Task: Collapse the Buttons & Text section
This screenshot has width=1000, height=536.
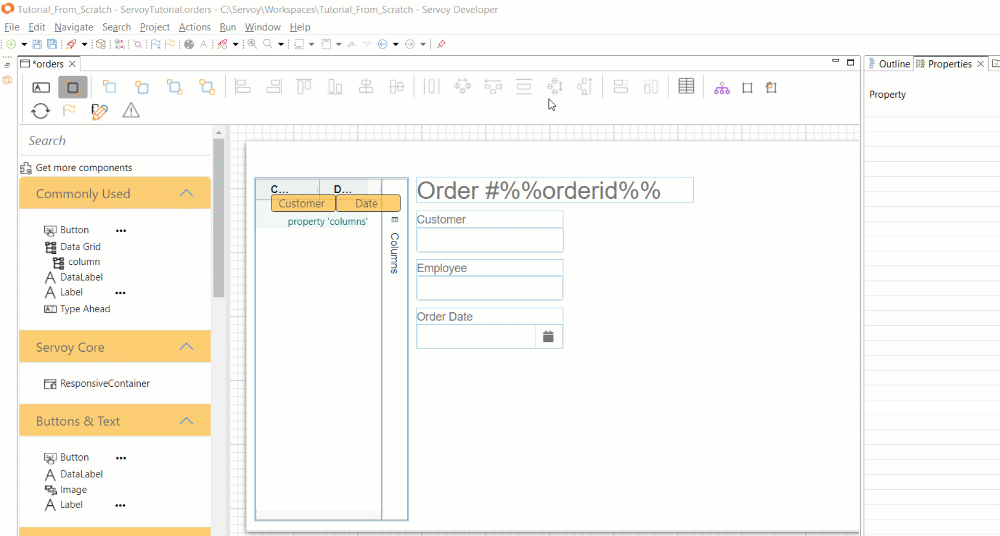Action: coord(186,421)
